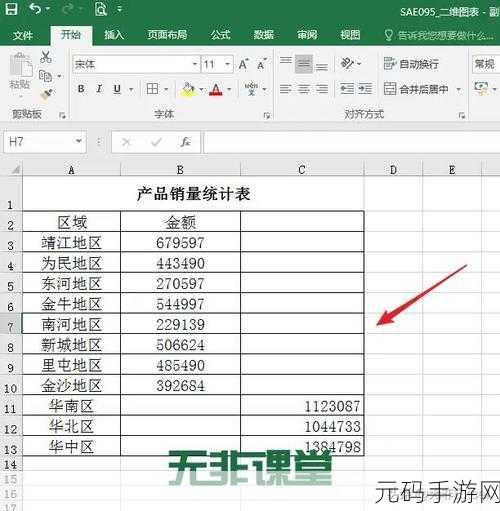Viewport: 500px width, 511px height.
Task: Click the Select All corner triangle
Action: point(15,170)
